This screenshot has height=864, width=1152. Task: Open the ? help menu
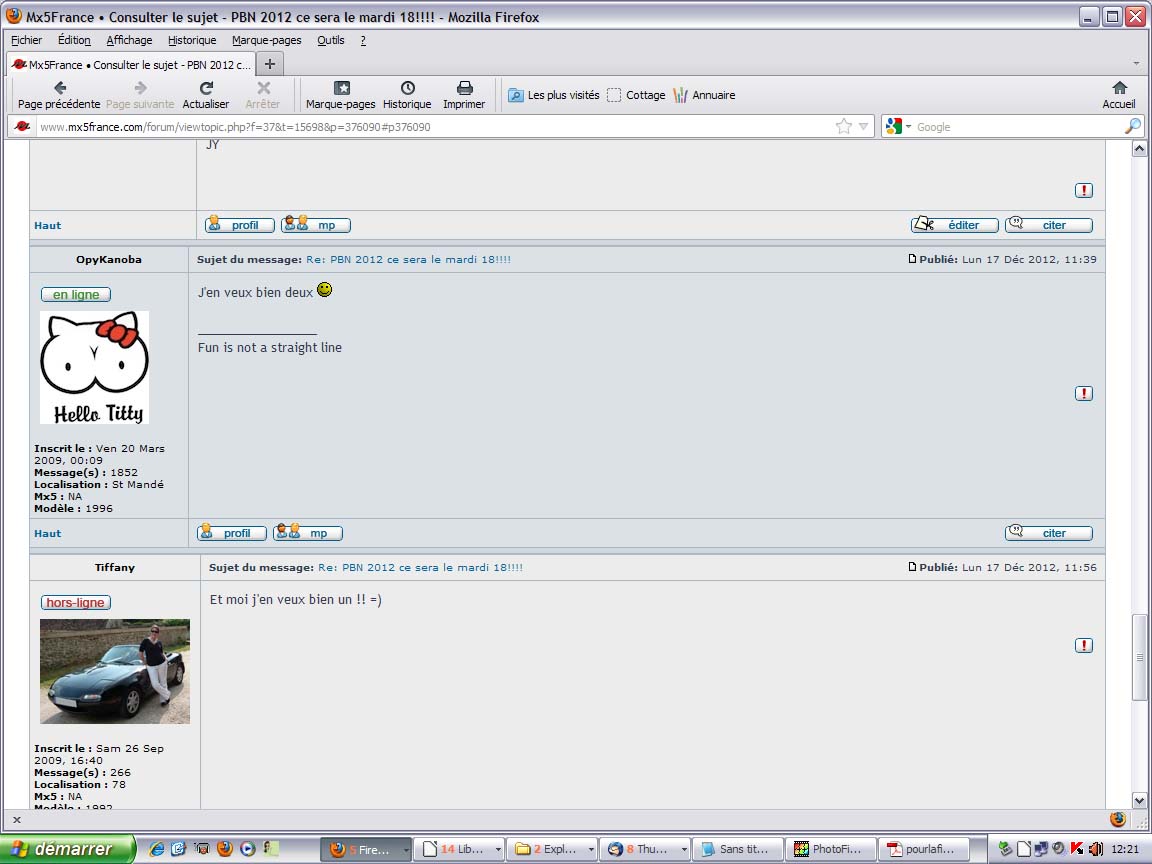[x=363, y=40]
